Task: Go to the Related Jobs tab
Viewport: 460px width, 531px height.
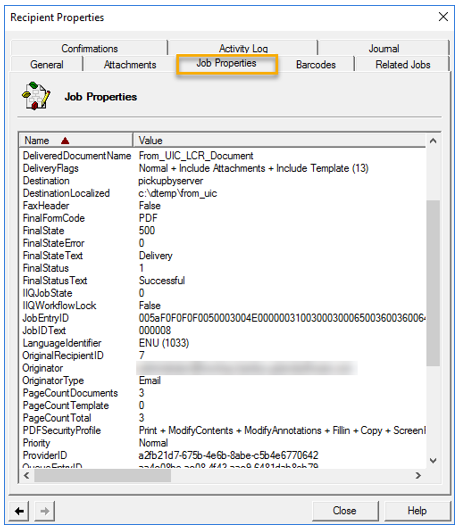Action: point(402,64)
